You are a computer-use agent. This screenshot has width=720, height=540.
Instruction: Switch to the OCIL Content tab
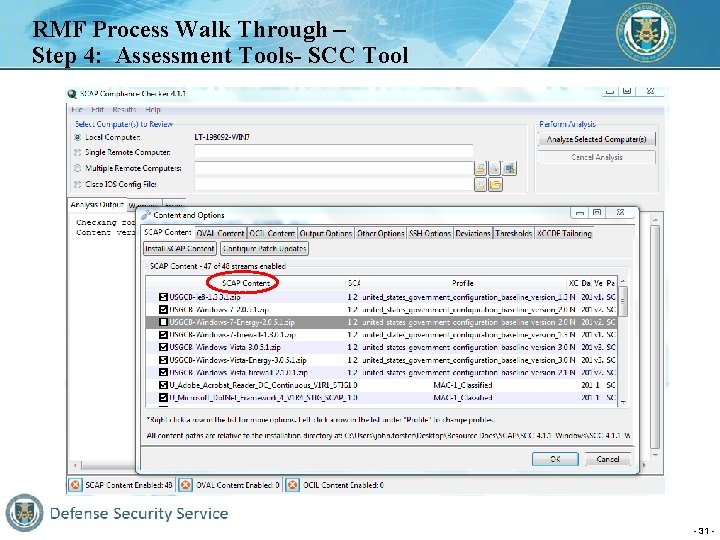272,233
